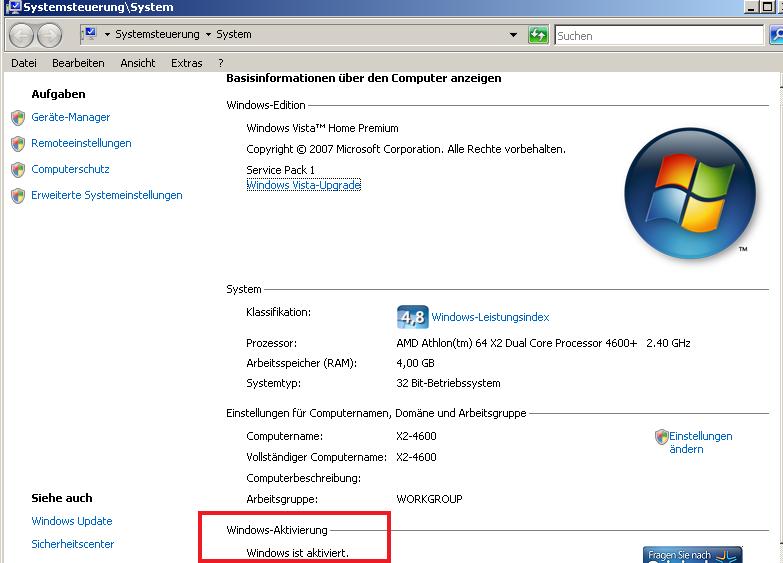Expand dropdown arrow before System breadcrumb
Viewport: 783px width, 563px height.
208,34
